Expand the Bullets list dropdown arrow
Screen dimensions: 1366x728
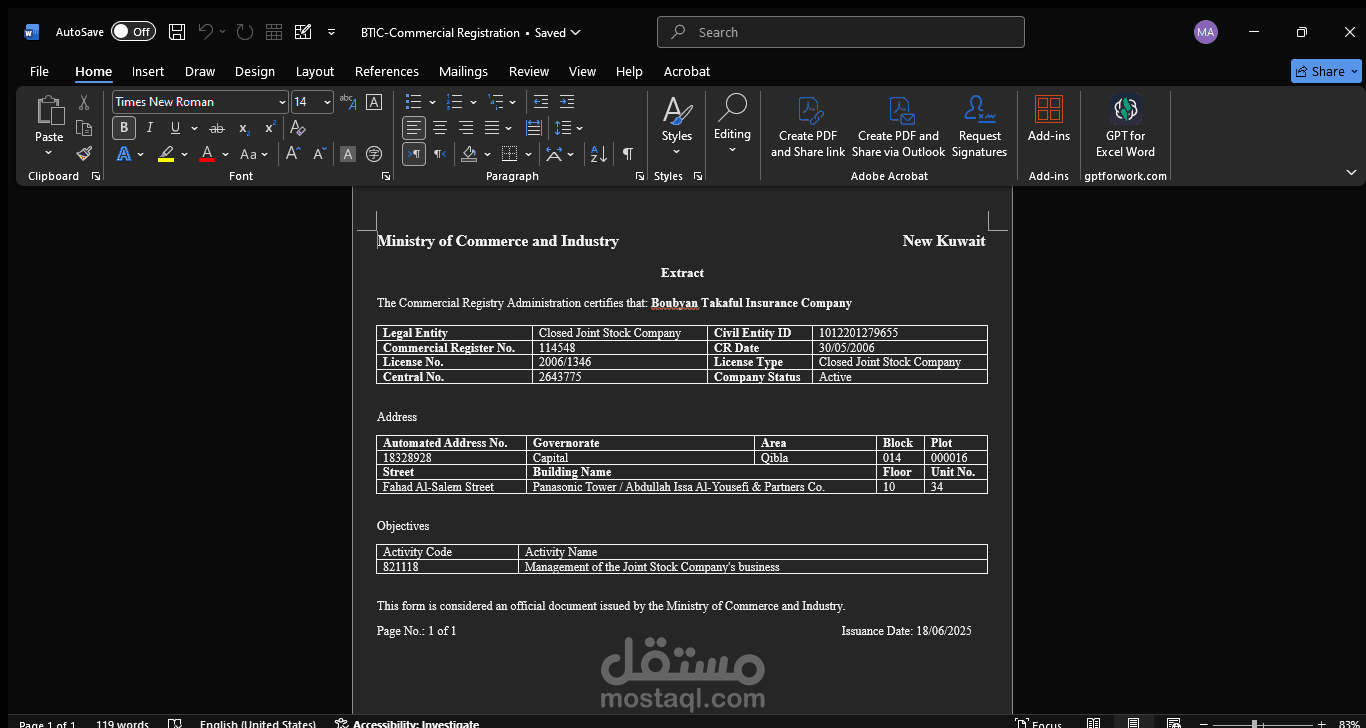tap(432, 102)
